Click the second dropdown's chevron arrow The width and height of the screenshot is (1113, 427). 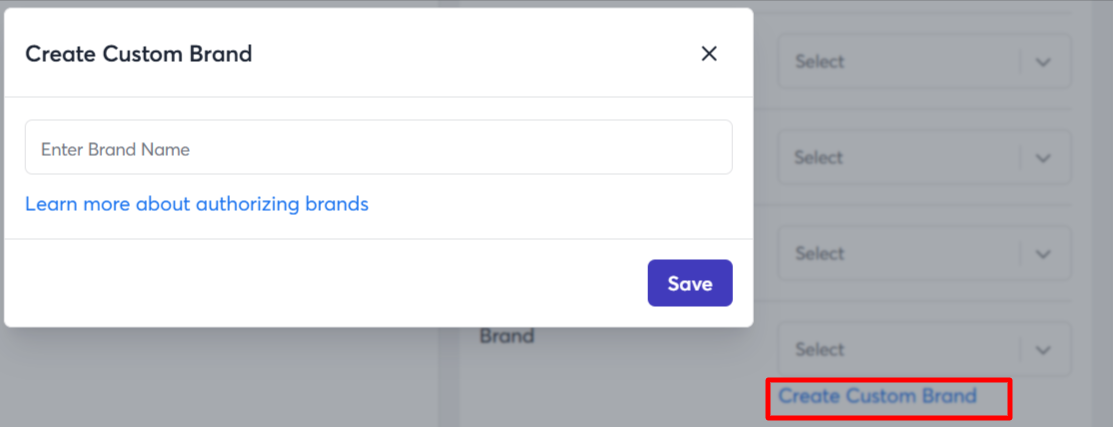1043,158
